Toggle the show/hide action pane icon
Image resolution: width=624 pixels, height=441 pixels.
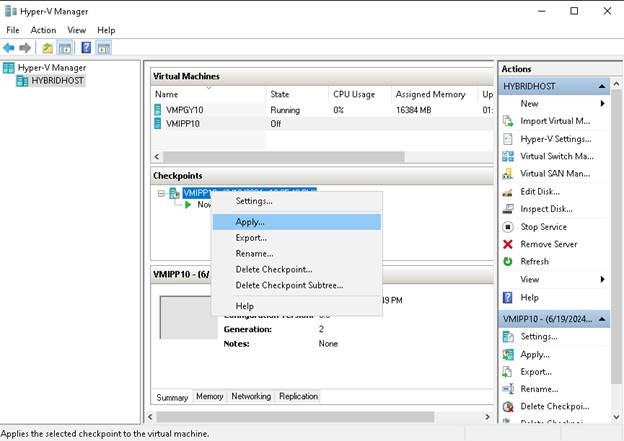pyautogui.click(x=104, y=48)
